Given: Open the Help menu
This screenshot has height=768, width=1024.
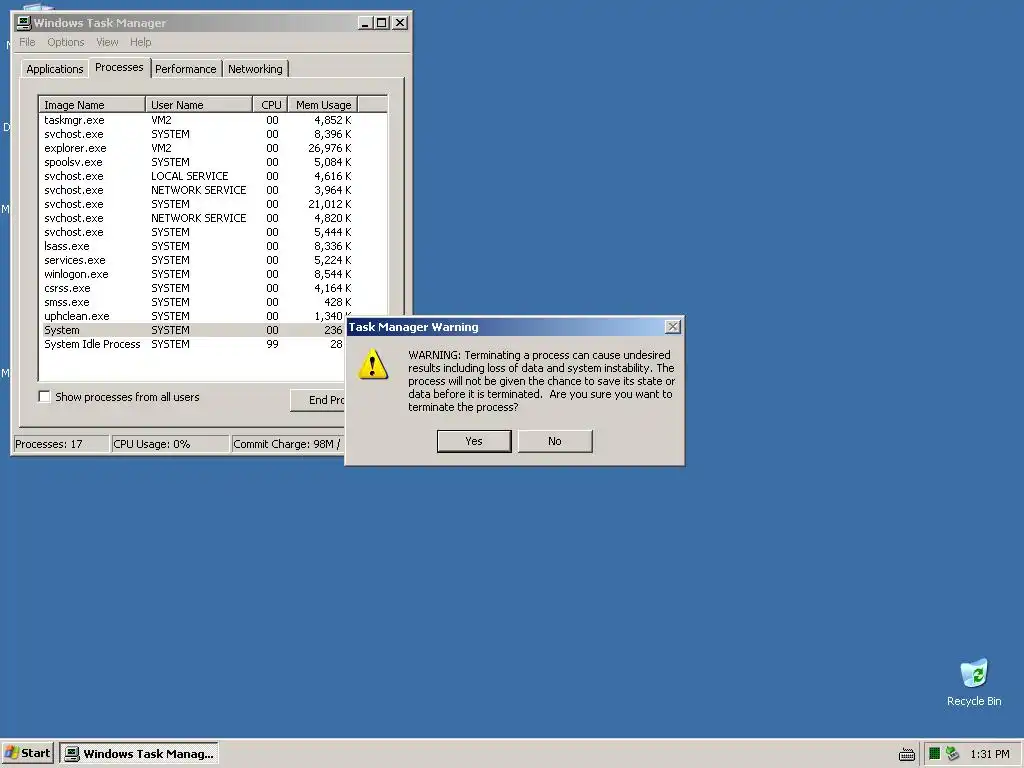Looking at the screenshot, I should coord(140,42).
